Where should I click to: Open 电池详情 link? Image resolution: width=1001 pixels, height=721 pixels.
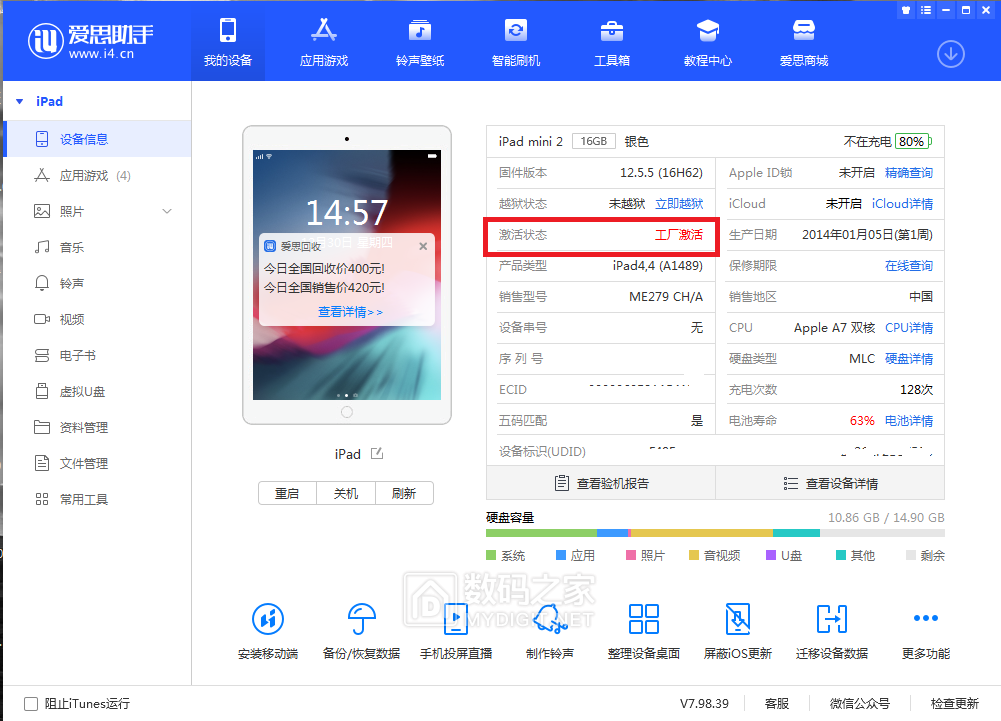point(908,420)
